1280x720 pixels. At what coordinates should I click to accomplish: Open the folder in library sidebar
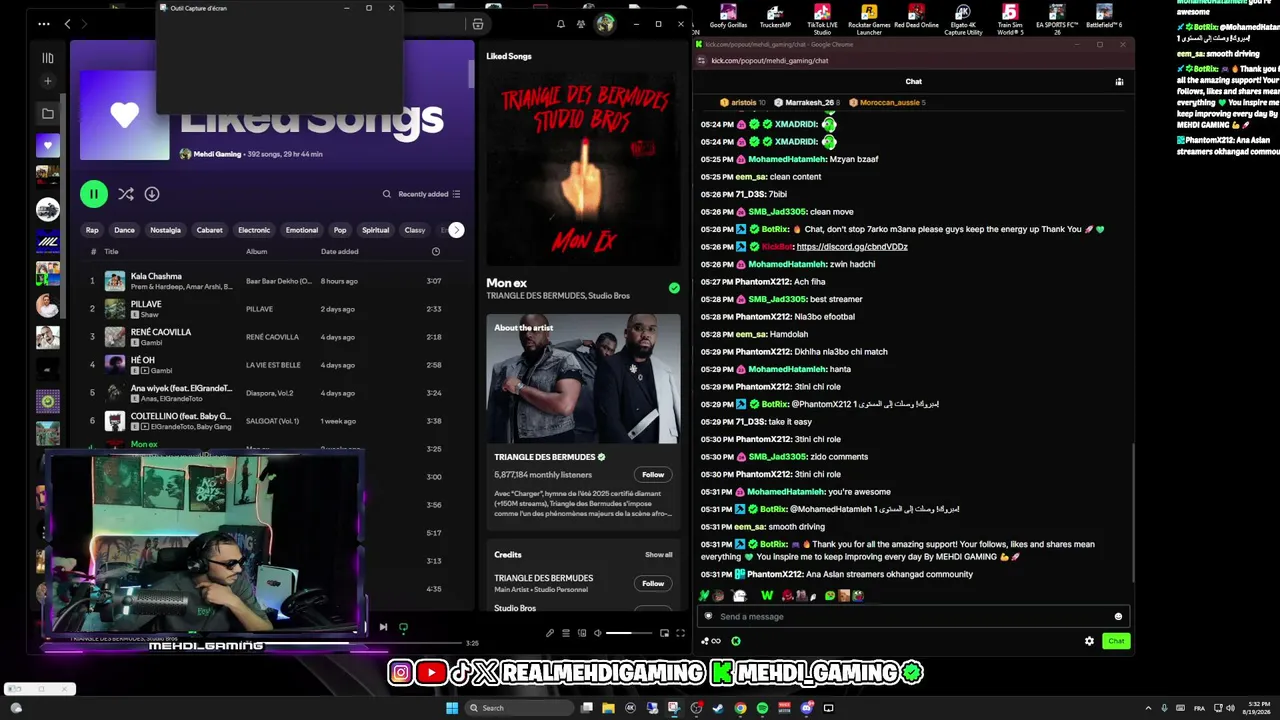click(47, 114)
